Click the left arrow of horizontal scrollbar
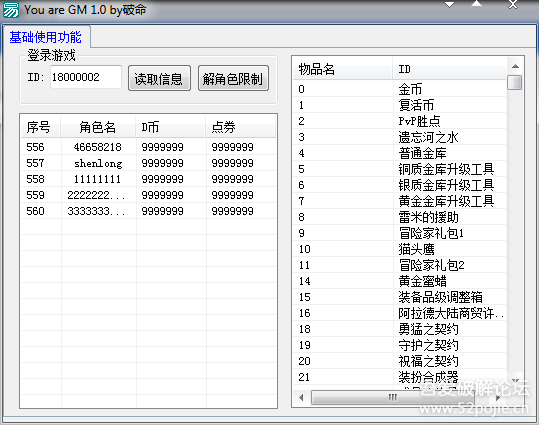 301,398
